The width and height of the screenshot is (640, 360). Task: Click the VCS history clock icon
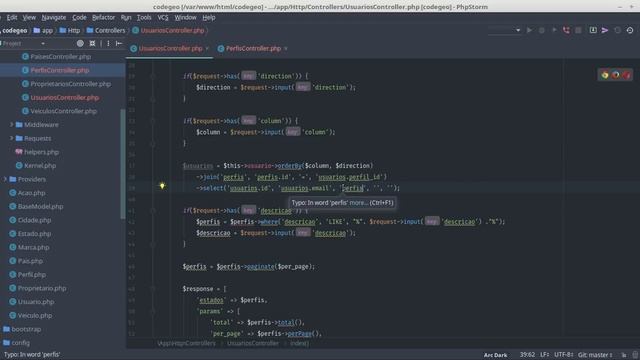[630, 30]
